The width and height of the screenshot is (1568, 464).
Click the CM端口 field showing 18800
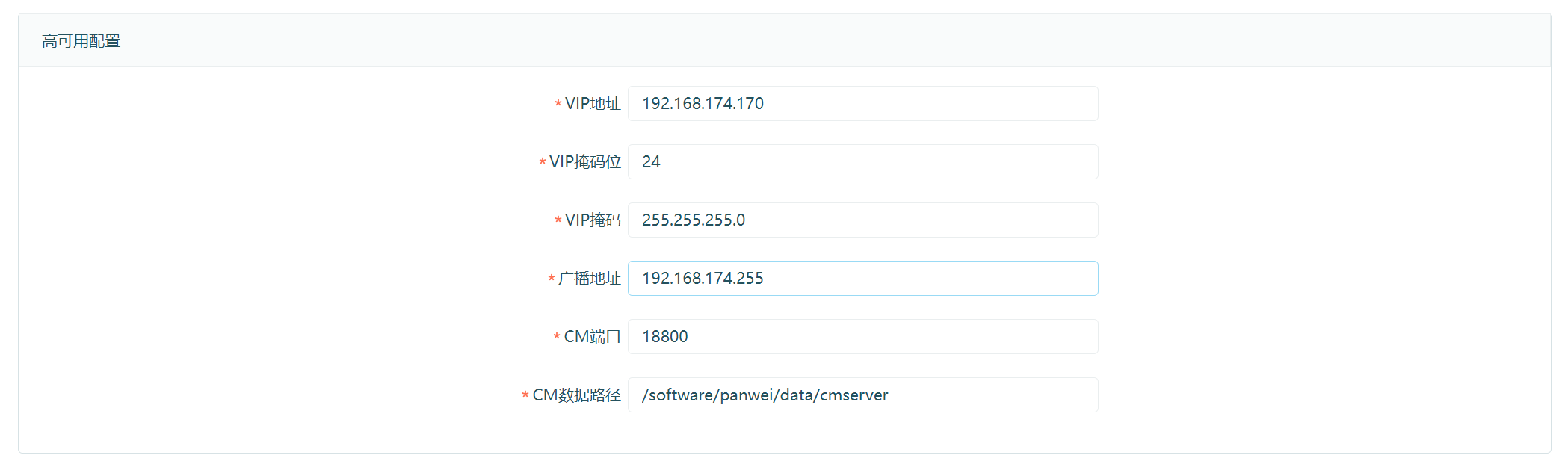862,337
